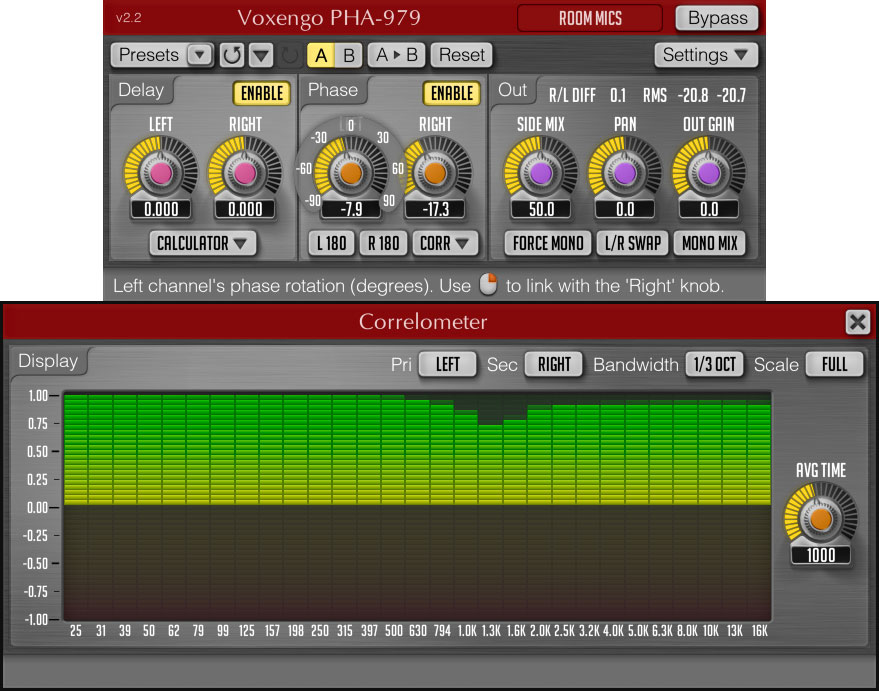Click the Phase RIGHT orange knob
This screenshot has width=879, height=691.
tap(435, 173)
